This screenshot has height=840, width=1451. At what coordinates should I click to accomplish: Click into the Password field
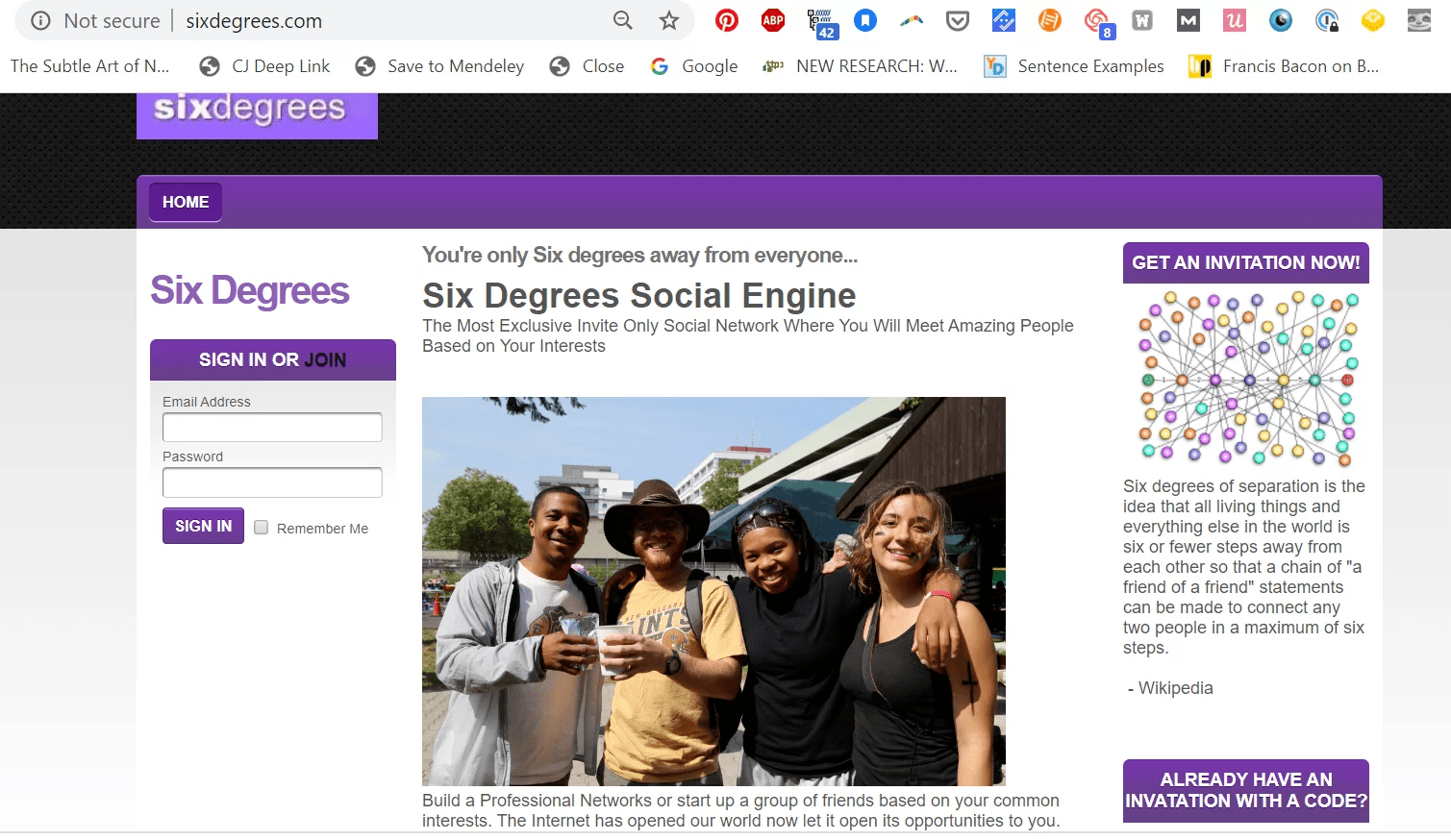(x=272, y=482)
